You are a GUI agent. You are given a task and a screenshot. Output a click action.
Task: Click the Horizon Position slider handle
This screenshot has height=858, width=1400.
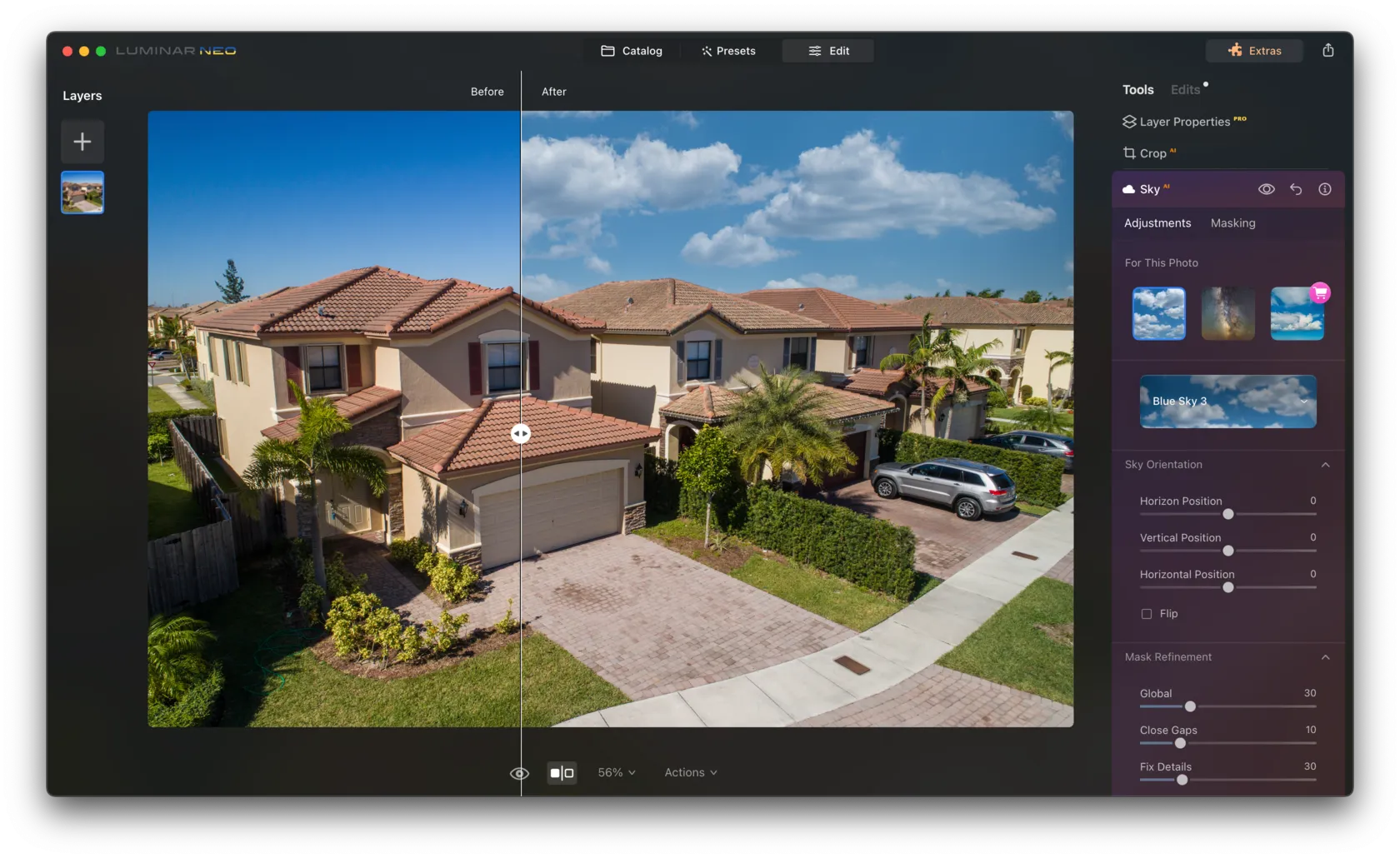1227,514
